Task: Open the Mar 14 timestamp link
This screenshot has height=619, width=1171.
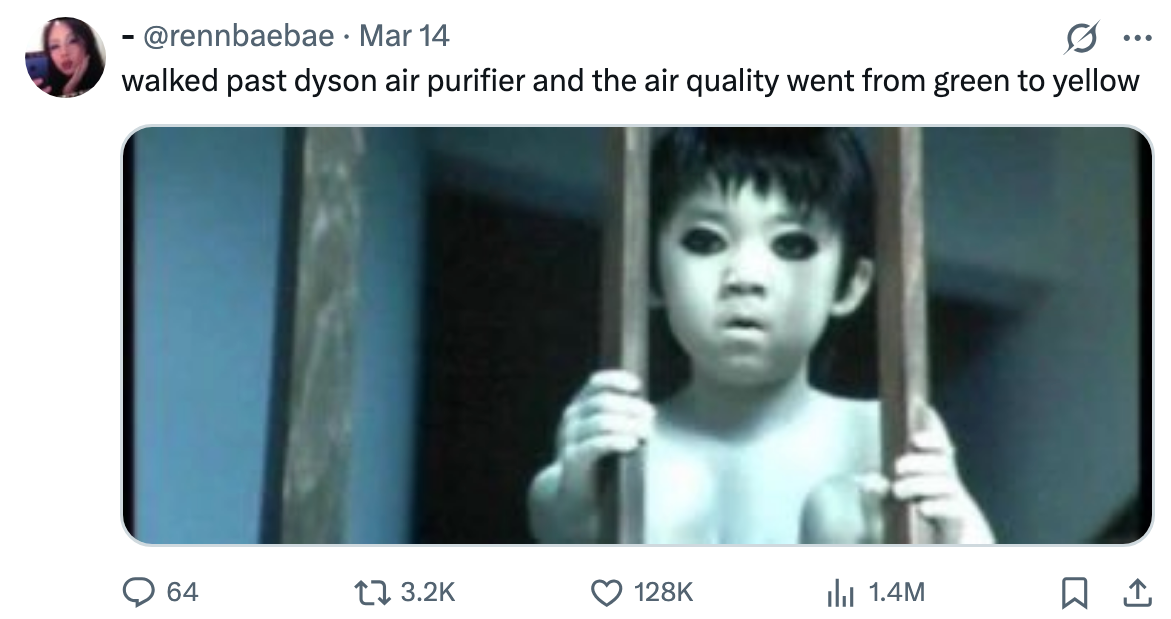Action: tap(404, 35)
